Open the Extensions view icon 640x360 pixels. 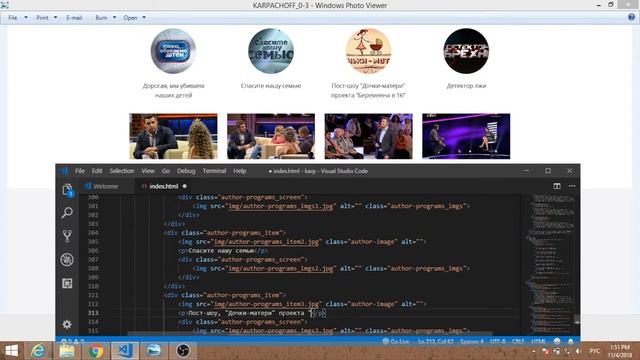67,283
